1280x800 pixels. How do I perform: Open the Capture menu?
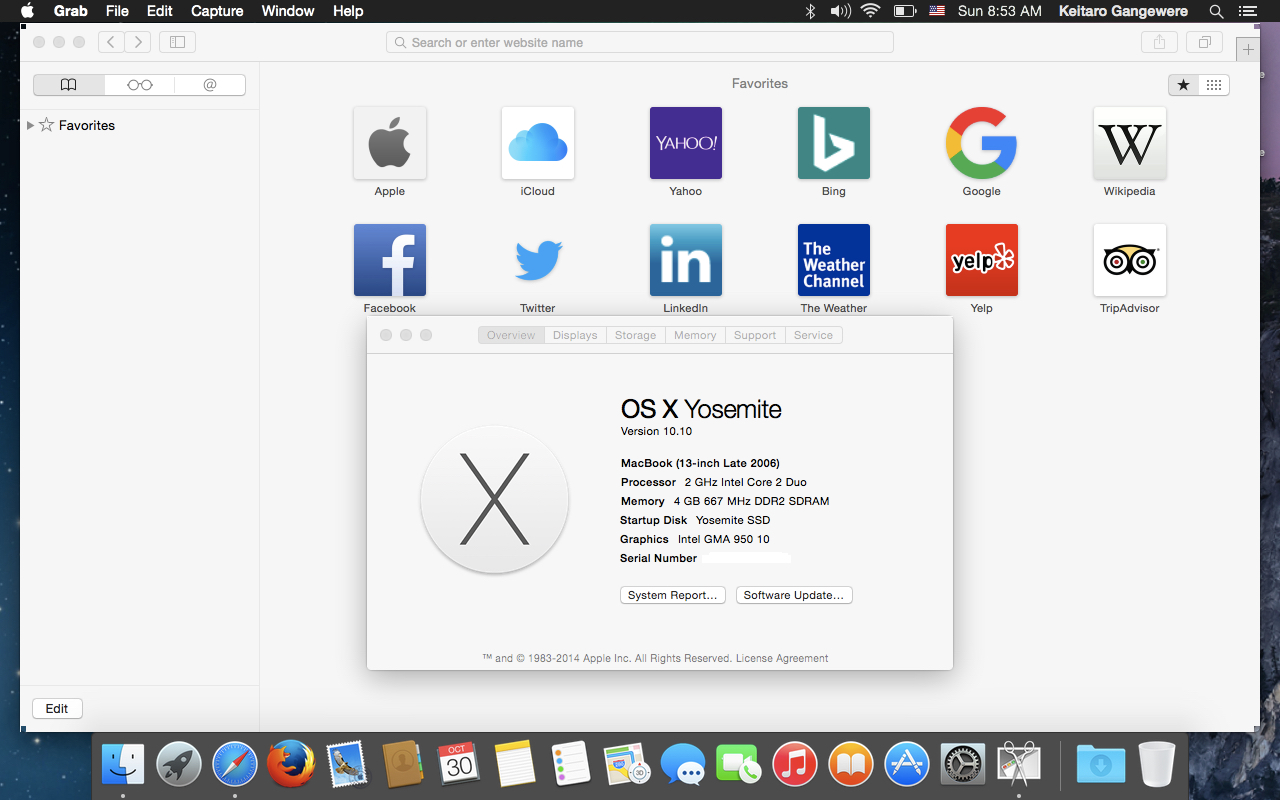click(217, 11)
